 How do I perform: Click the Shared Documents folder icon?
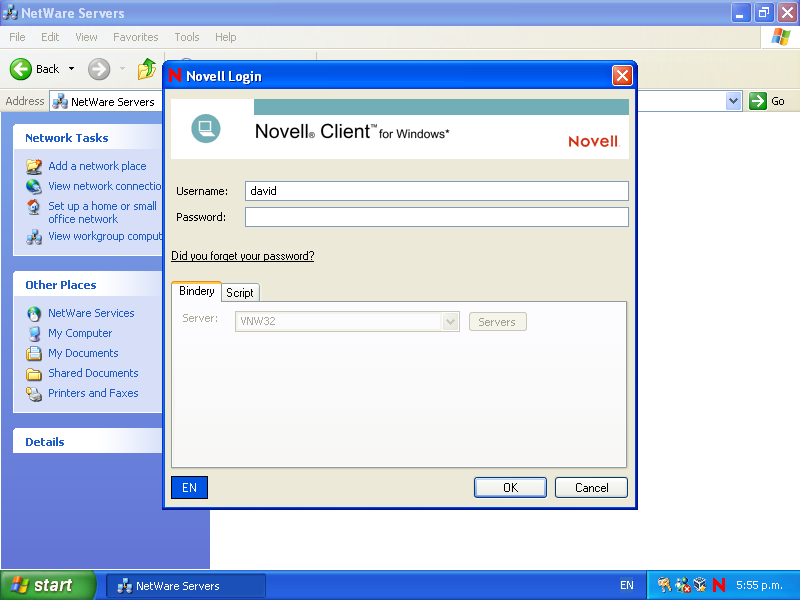point(34,374)
